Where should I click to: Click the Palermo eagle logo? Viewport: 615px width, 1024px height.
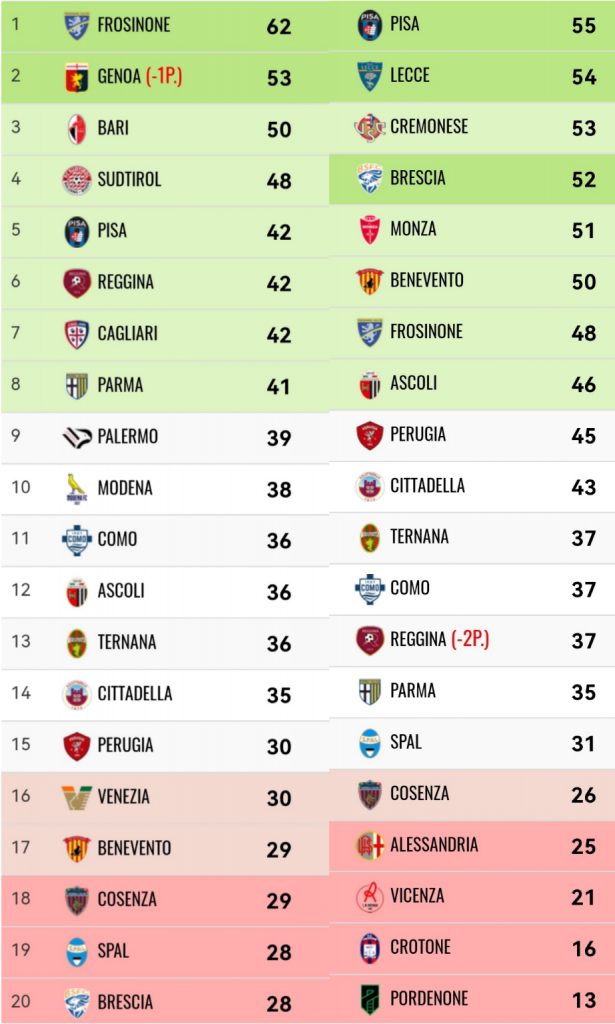click(x=76, y=437)
